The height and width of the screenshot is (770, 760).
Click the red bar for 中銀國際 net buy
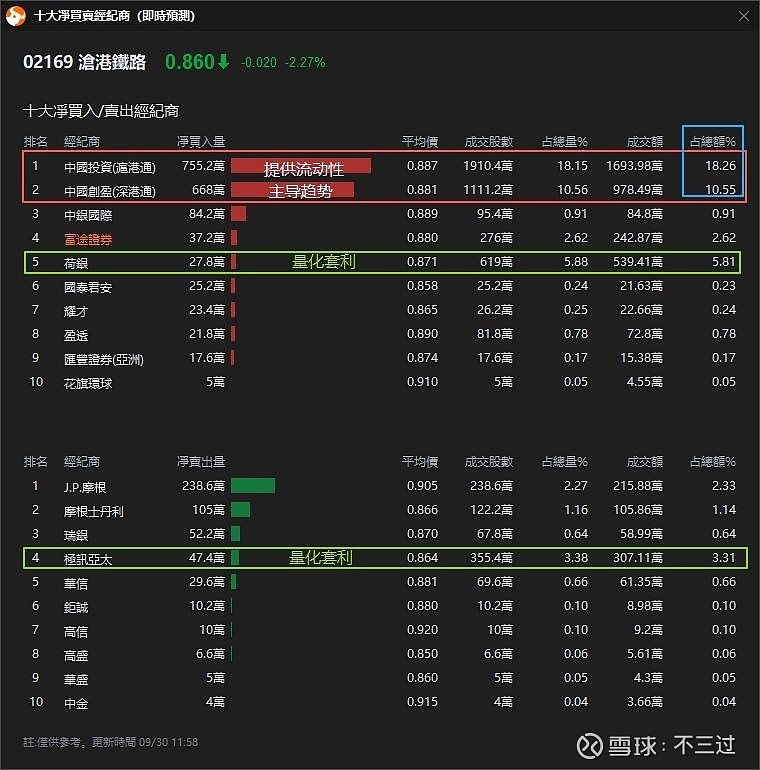[239, 214]
